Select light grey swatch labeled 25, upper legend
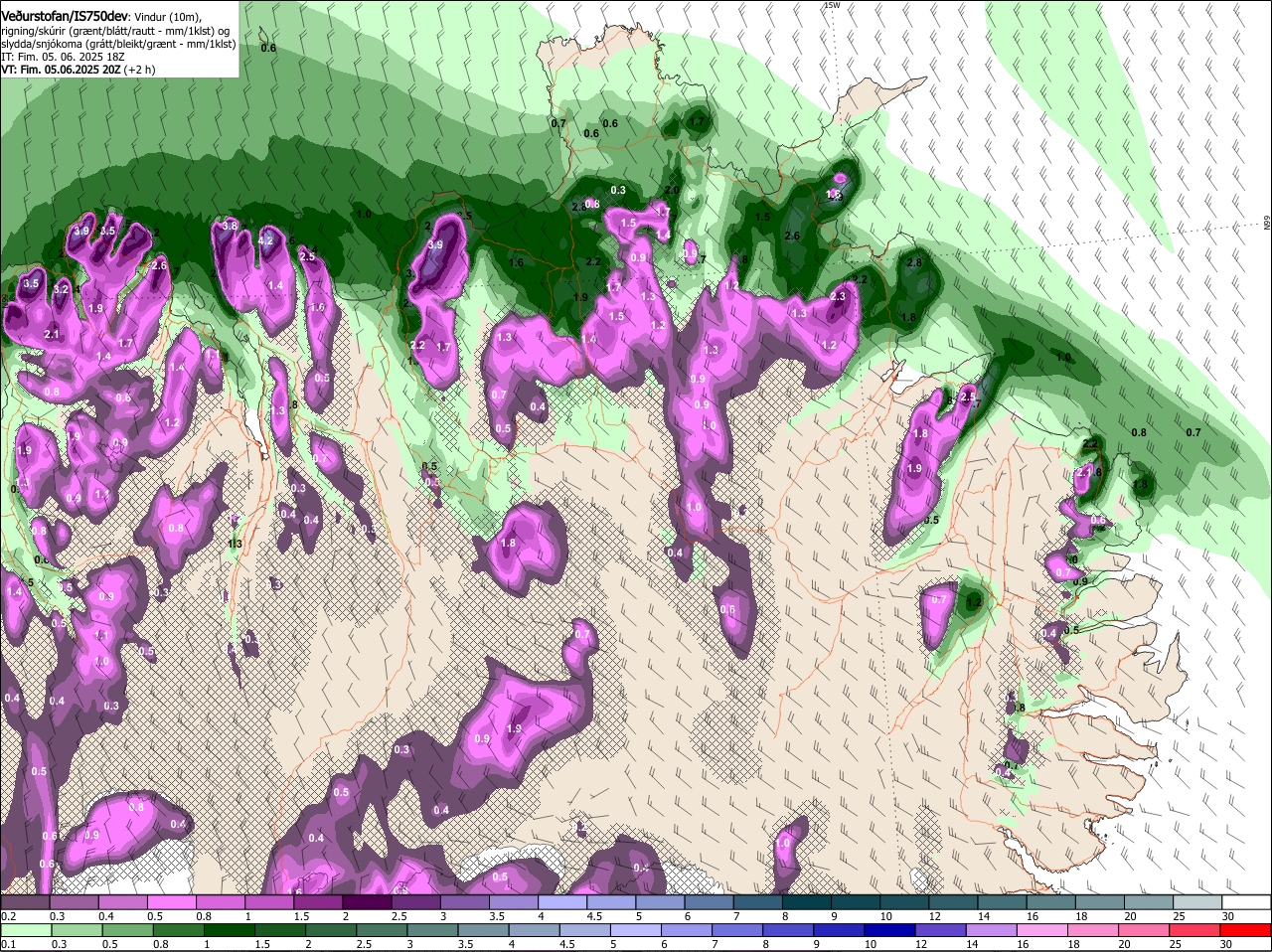This screenshot has height=952, width=1272. 1198,902
